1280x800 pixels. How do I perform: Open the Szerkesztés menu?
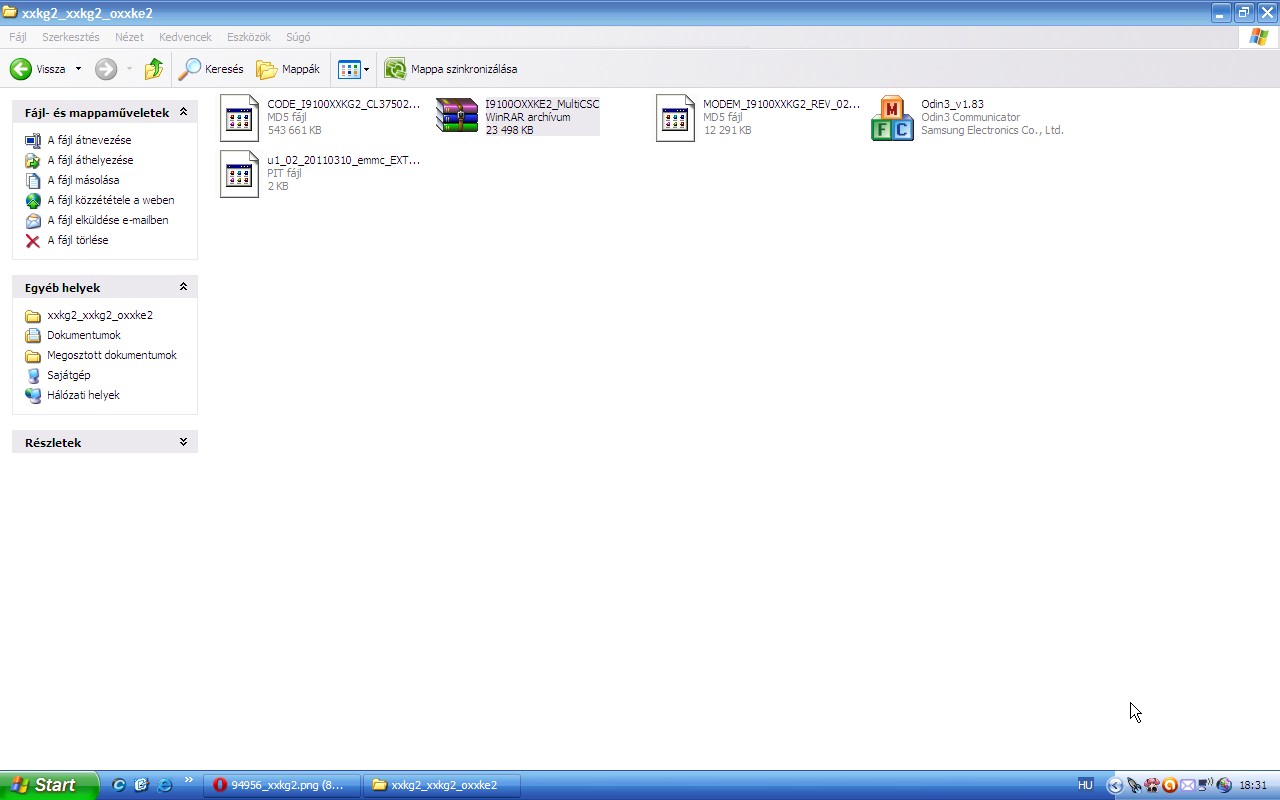point(71,37)
